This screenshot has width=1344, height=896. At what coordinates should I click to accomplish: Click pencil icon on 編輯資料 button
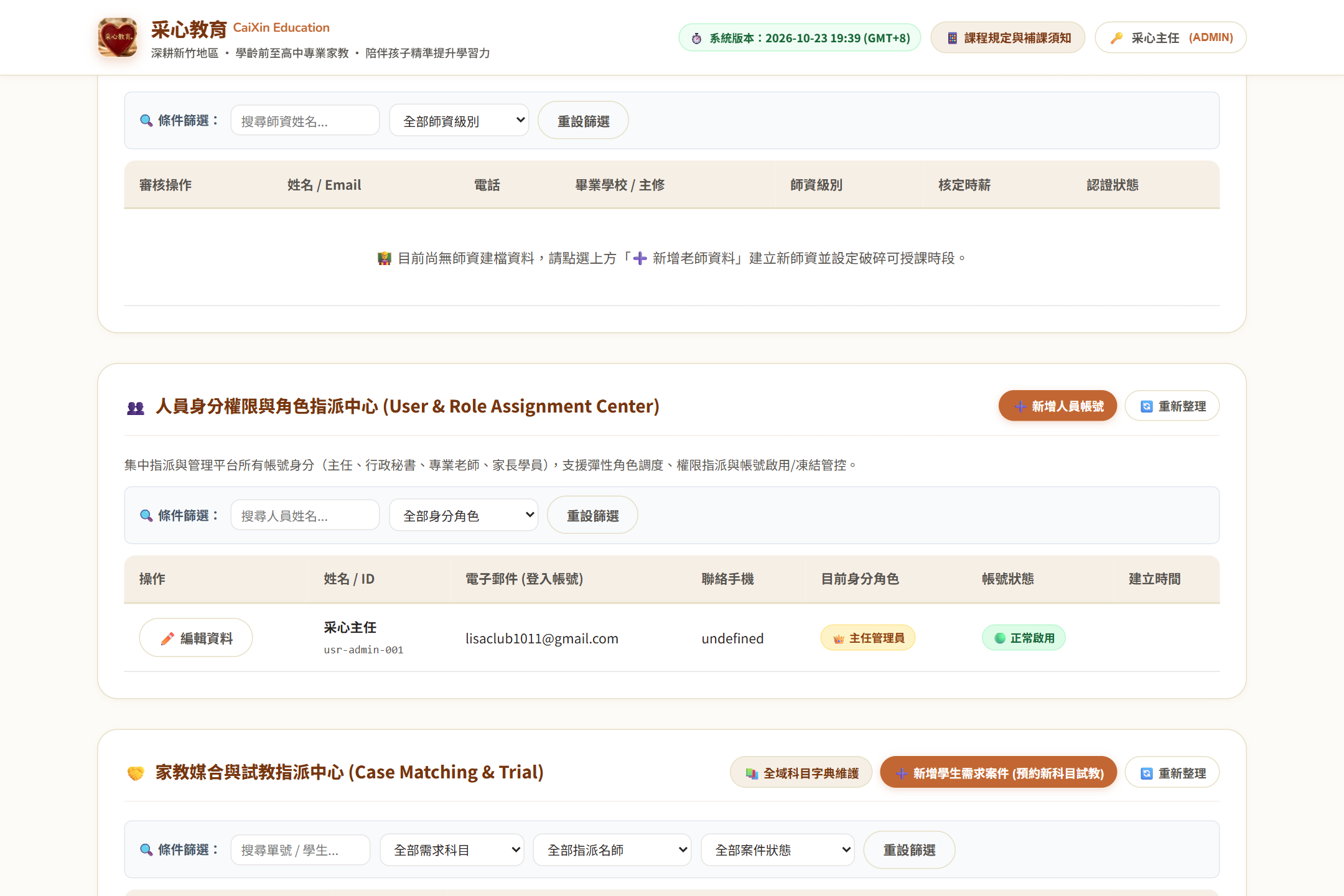click(x=167, y=639)
